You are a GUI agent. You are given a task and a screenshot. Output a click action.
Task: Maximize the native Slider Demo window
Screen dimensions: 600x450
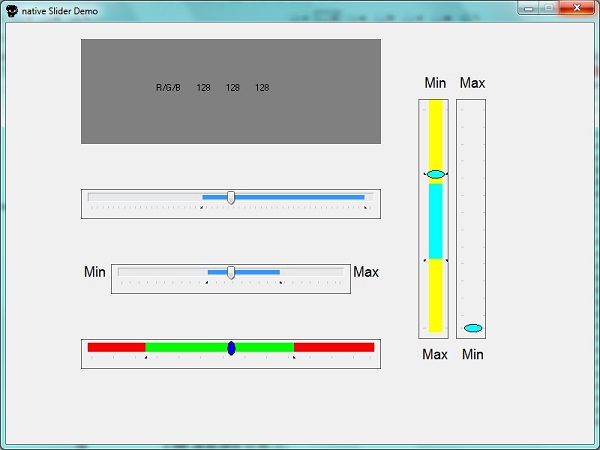[549, 8]
